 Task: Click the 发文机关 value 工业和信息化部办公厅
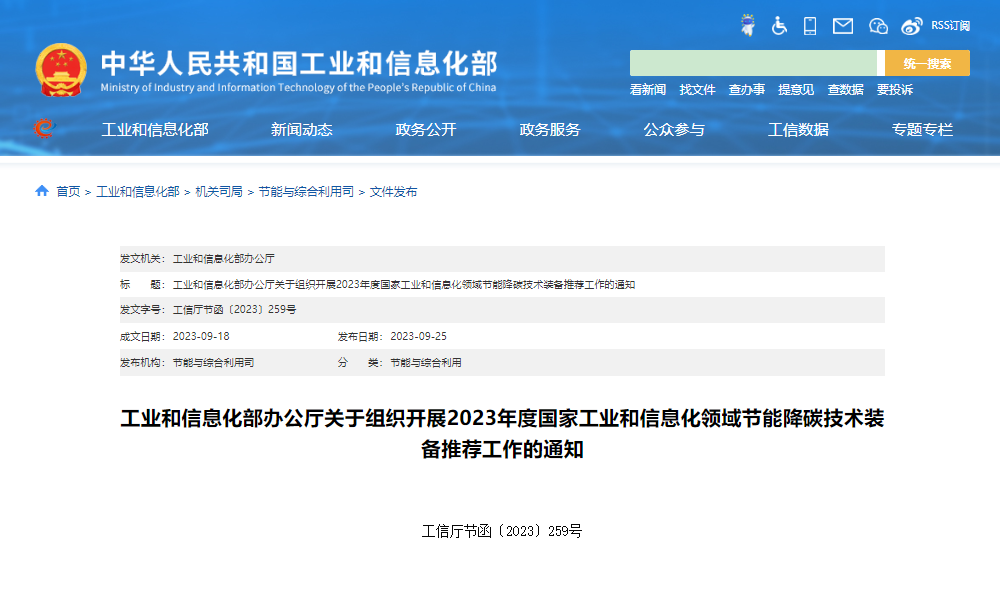pyautogui.click(x=224, y=259)
